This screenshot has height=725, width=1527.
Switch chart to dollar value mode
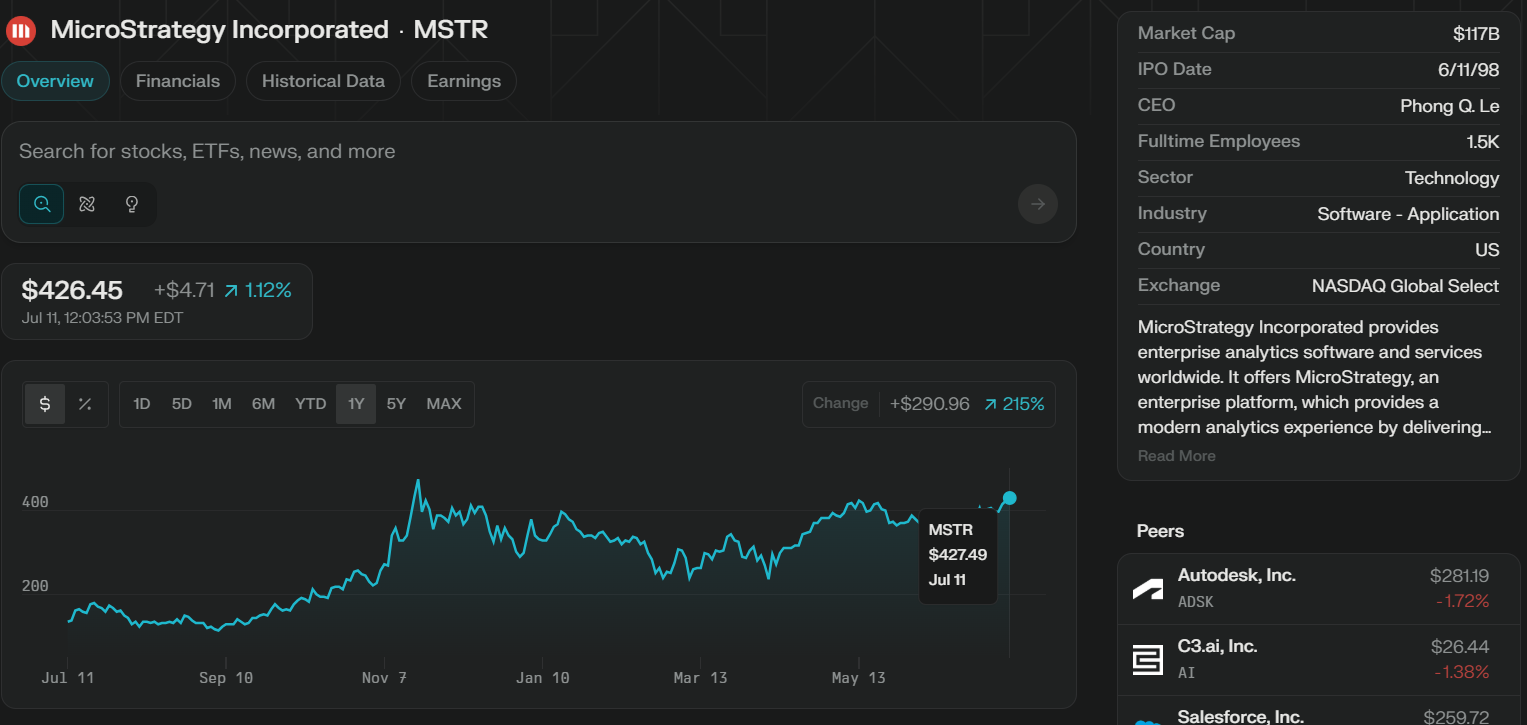tap(45, 404)
